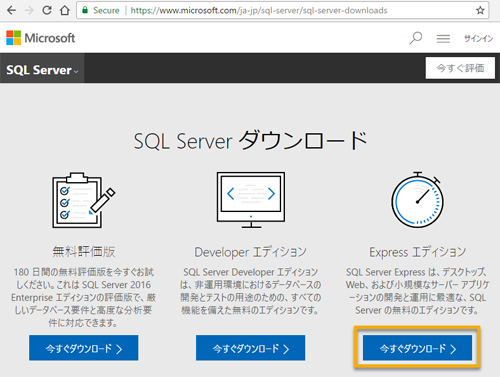Download the Developer エディション

tap(250, 348)
